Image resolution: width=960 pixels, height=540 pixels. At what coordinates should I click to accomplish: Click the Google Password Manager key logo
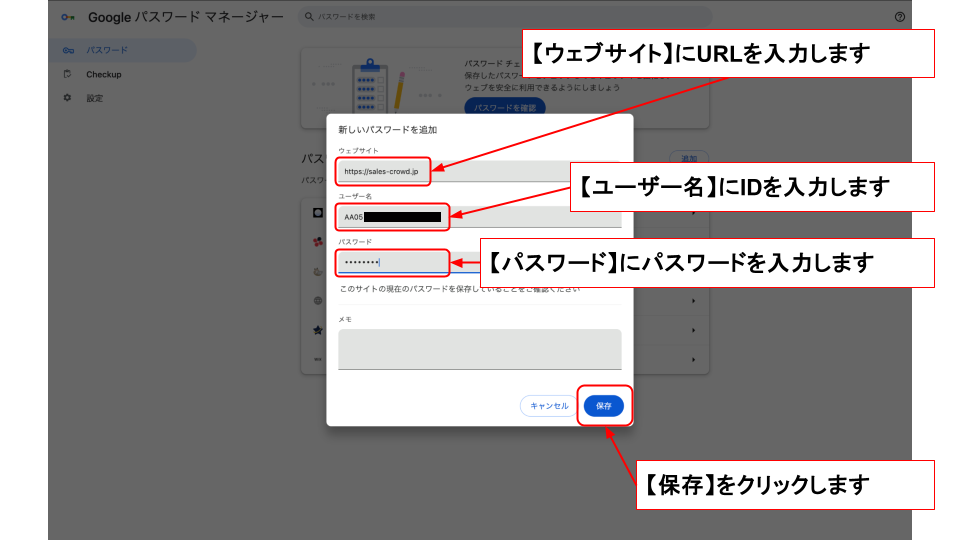(x=67, y=18)
